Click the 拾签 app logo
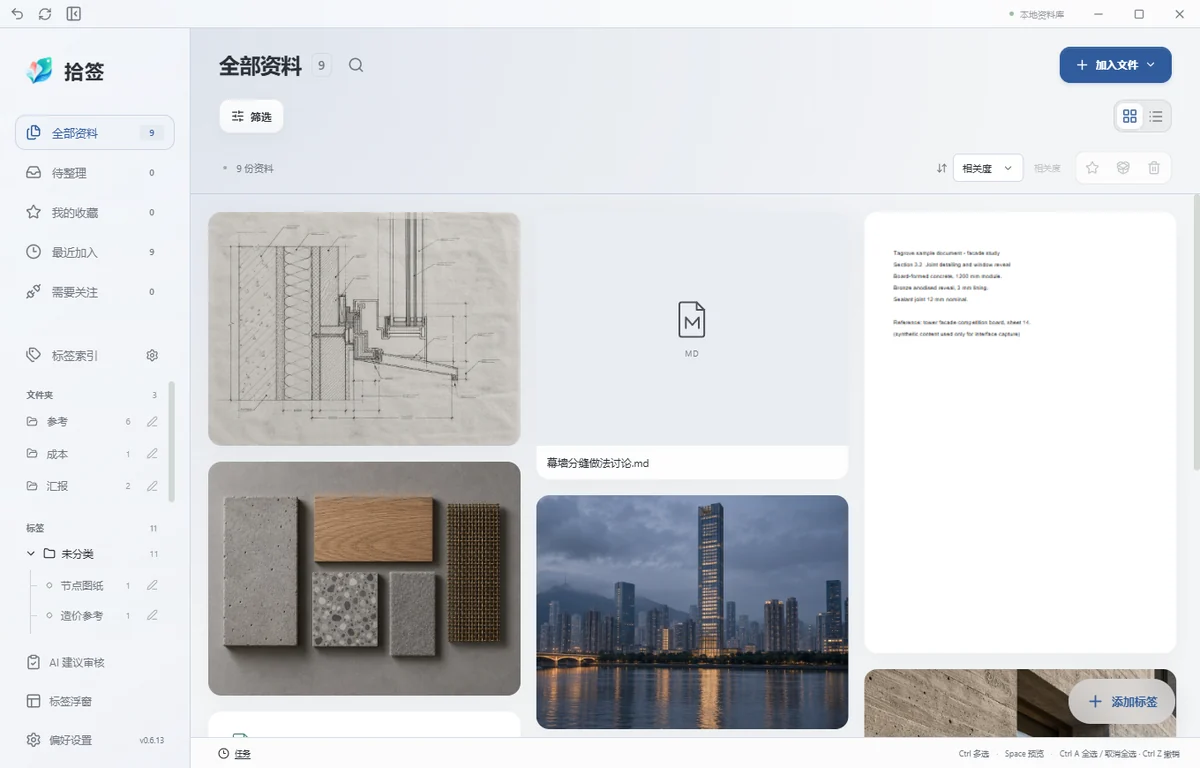The width and height of the screenshot is (1200, 768). pos(39,71)
